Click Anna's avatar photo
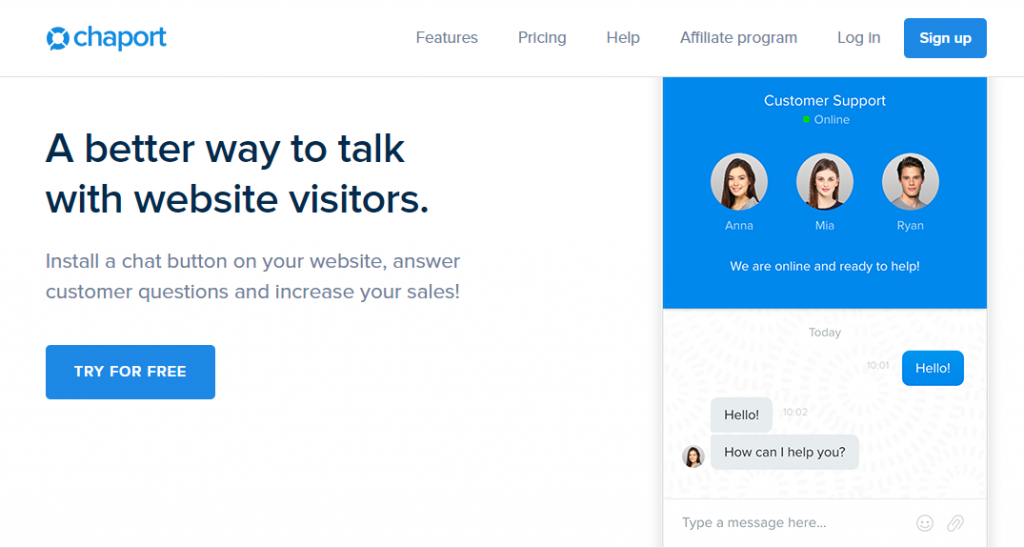Viewport: 1024px width, 548px height. [x=739, y=182]
